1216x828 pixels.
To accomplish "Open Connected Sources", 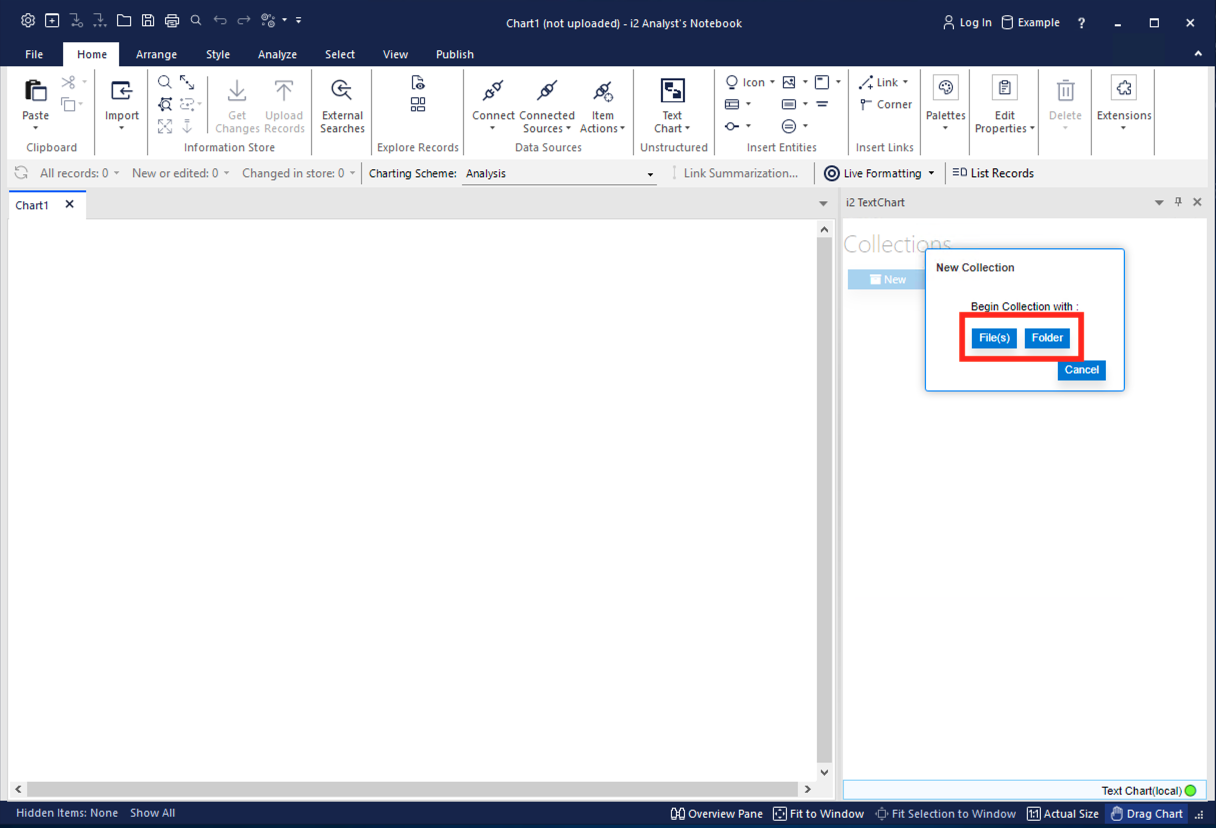I will click(x=547, y=106).
